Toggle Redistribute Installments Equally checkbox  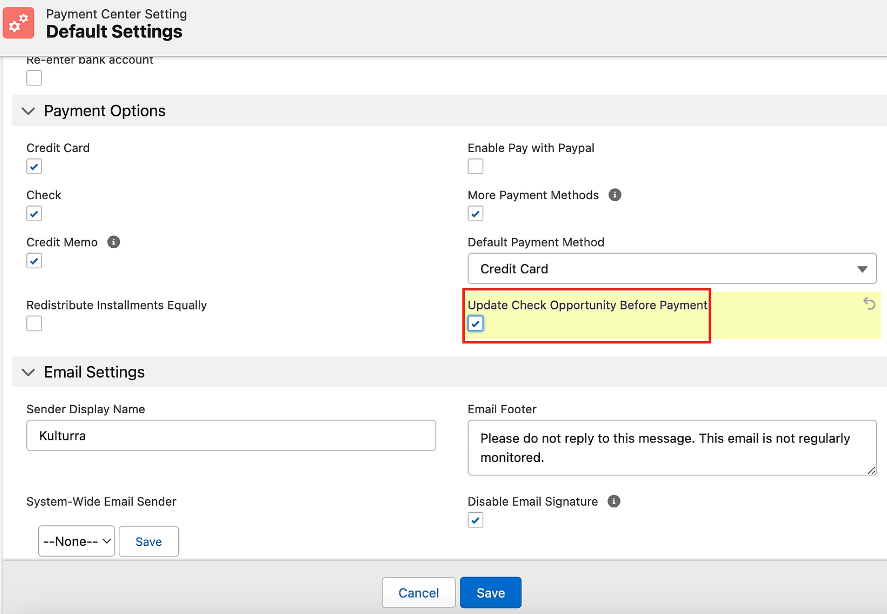point(34,324)
